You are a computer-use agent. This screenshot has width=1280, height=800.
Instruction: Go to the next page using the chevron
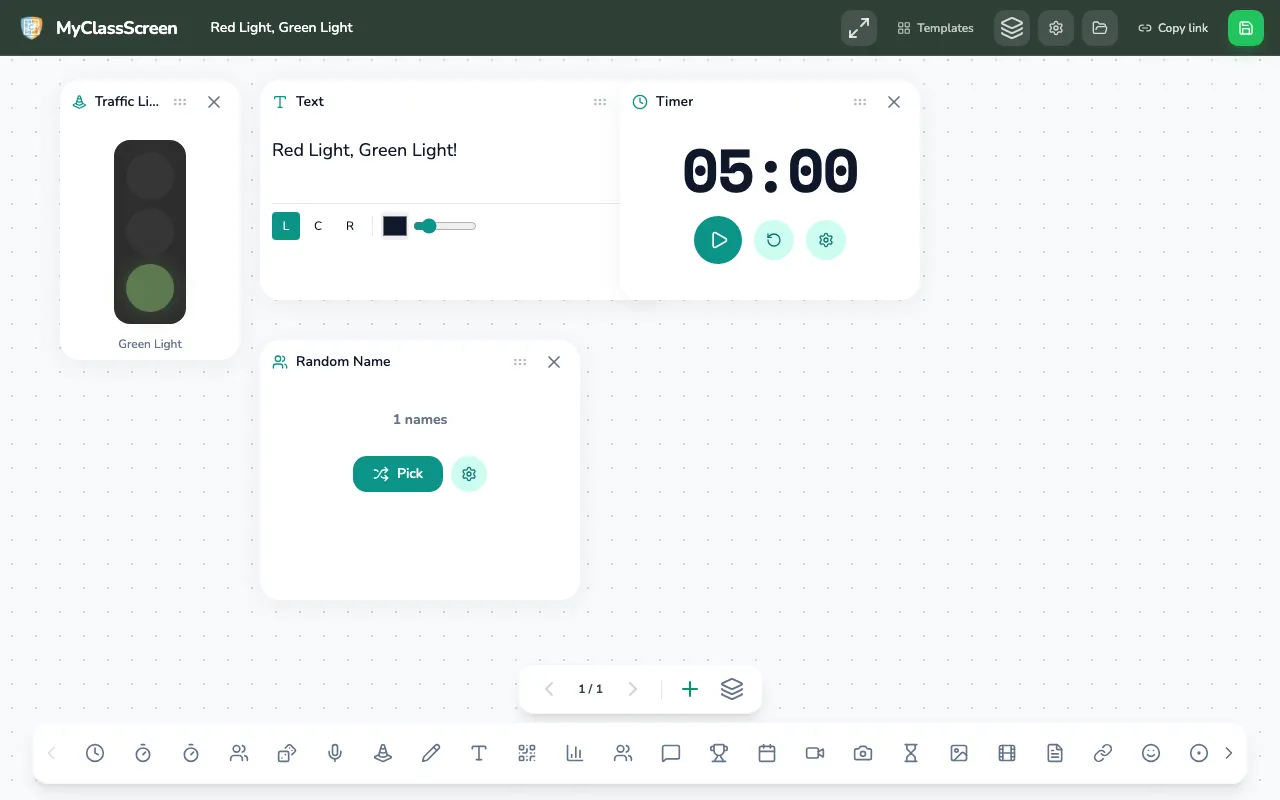[632, 689]
